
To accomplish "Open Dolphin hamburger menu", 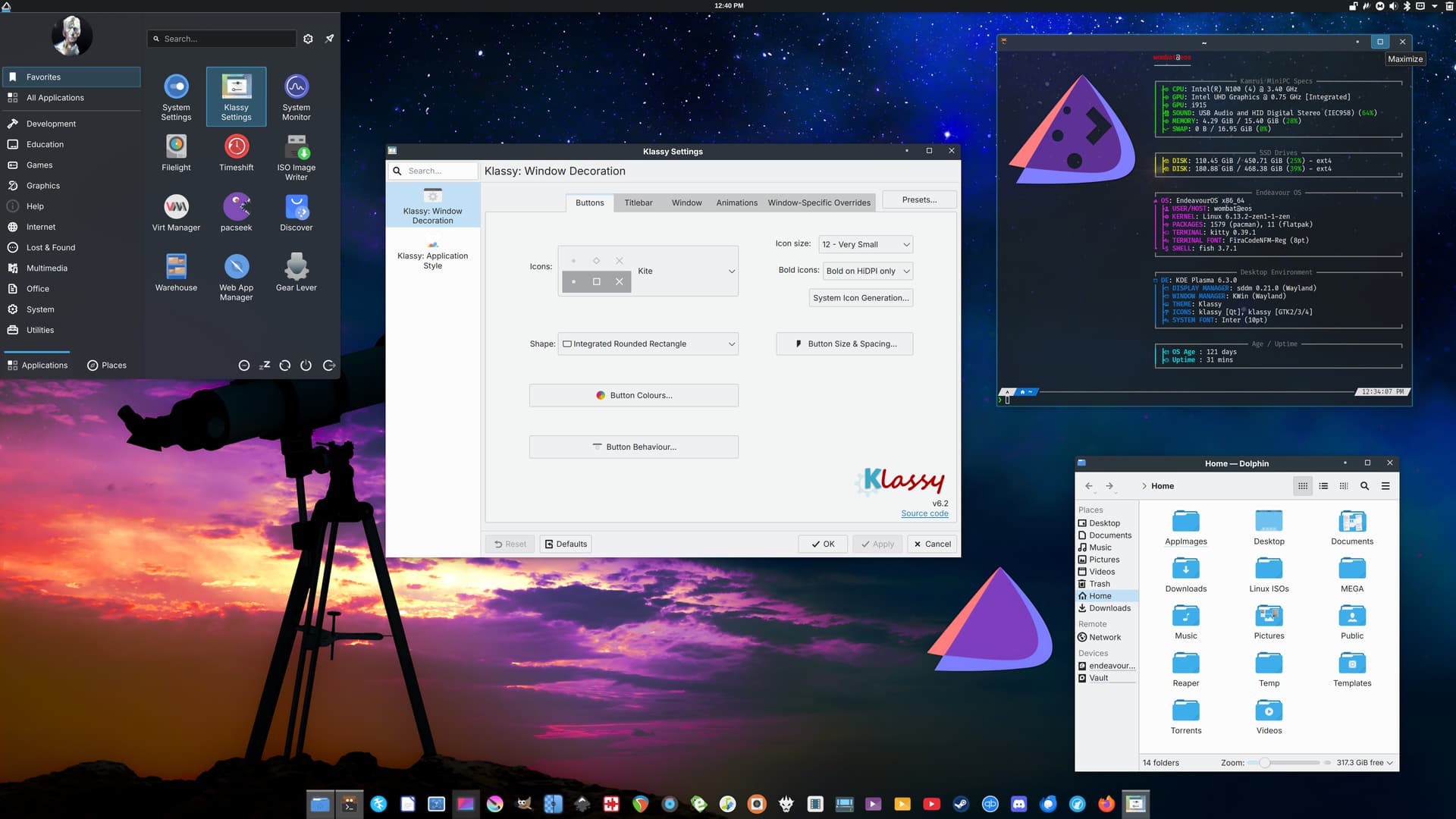I will pos(1385,486).
